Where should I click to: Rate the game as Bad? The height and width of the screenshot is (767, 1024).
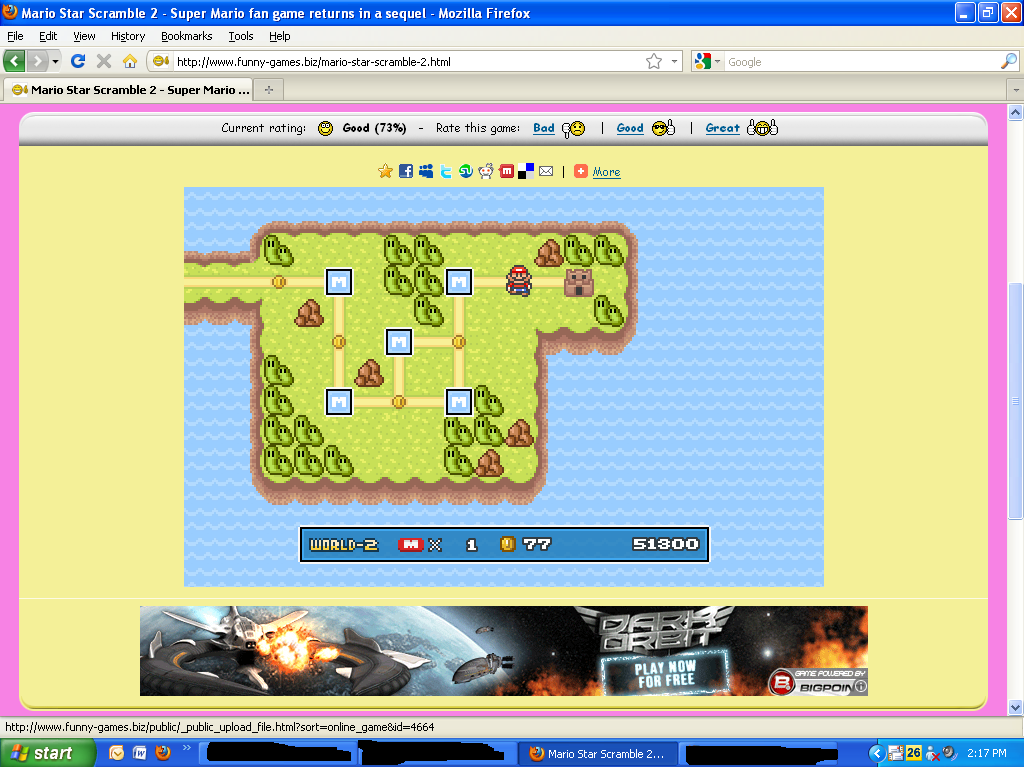[x=543, y=128]
